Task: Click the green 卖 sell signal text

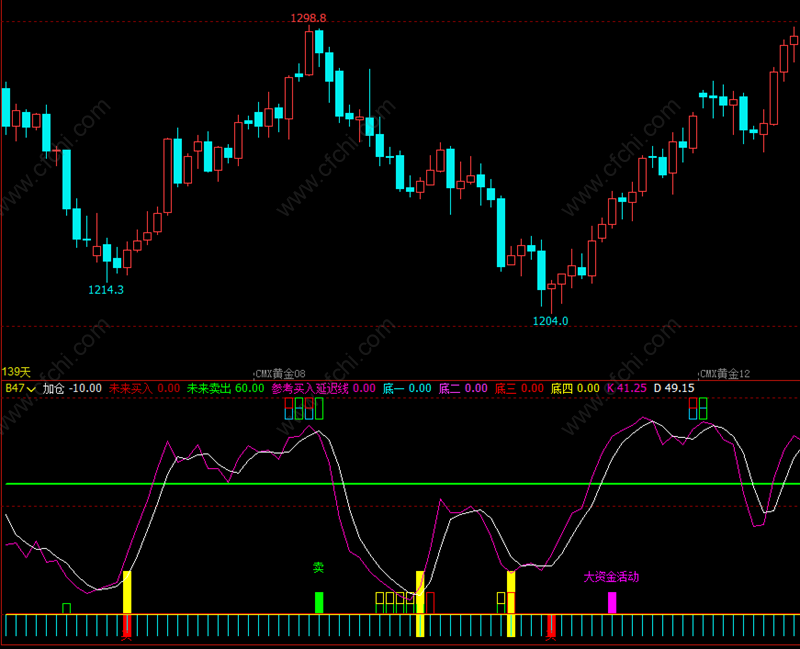Action: click(318, 567)
